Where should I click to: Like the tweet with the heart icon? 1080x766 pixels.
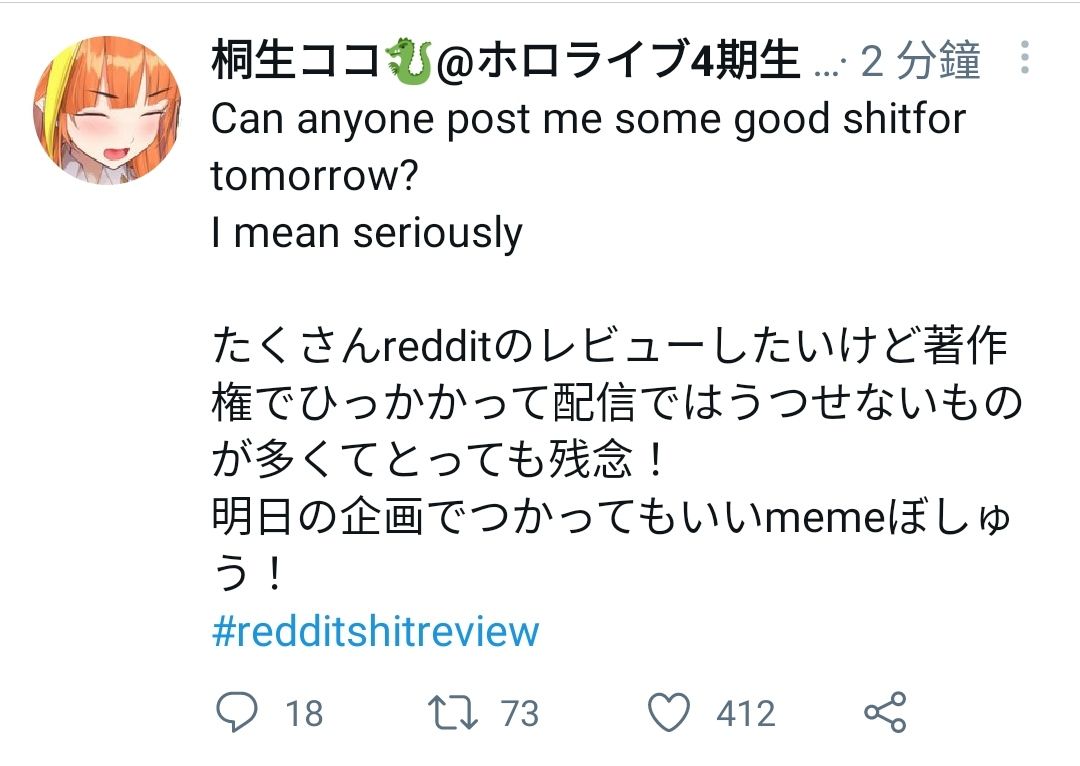coord(669,712)
